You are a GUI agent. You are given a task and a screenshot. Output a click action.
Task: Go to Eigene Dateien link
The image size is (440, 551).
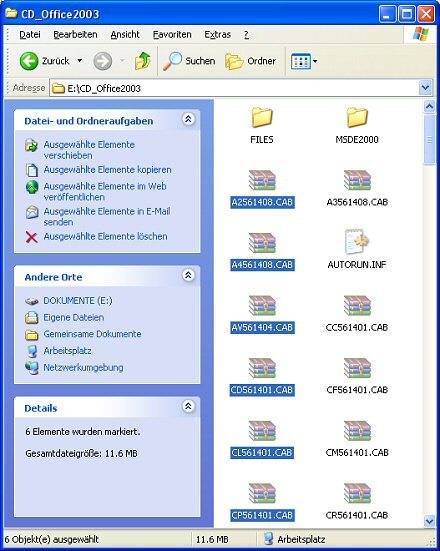(73, 318)
